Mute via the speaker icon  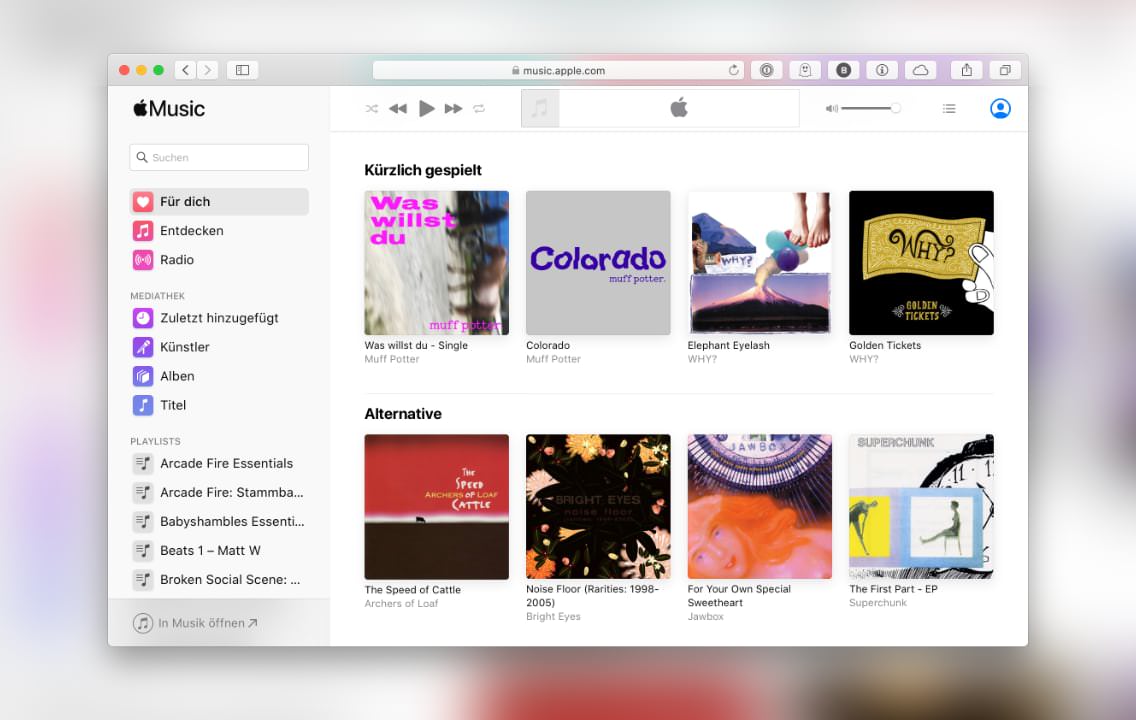832,109
